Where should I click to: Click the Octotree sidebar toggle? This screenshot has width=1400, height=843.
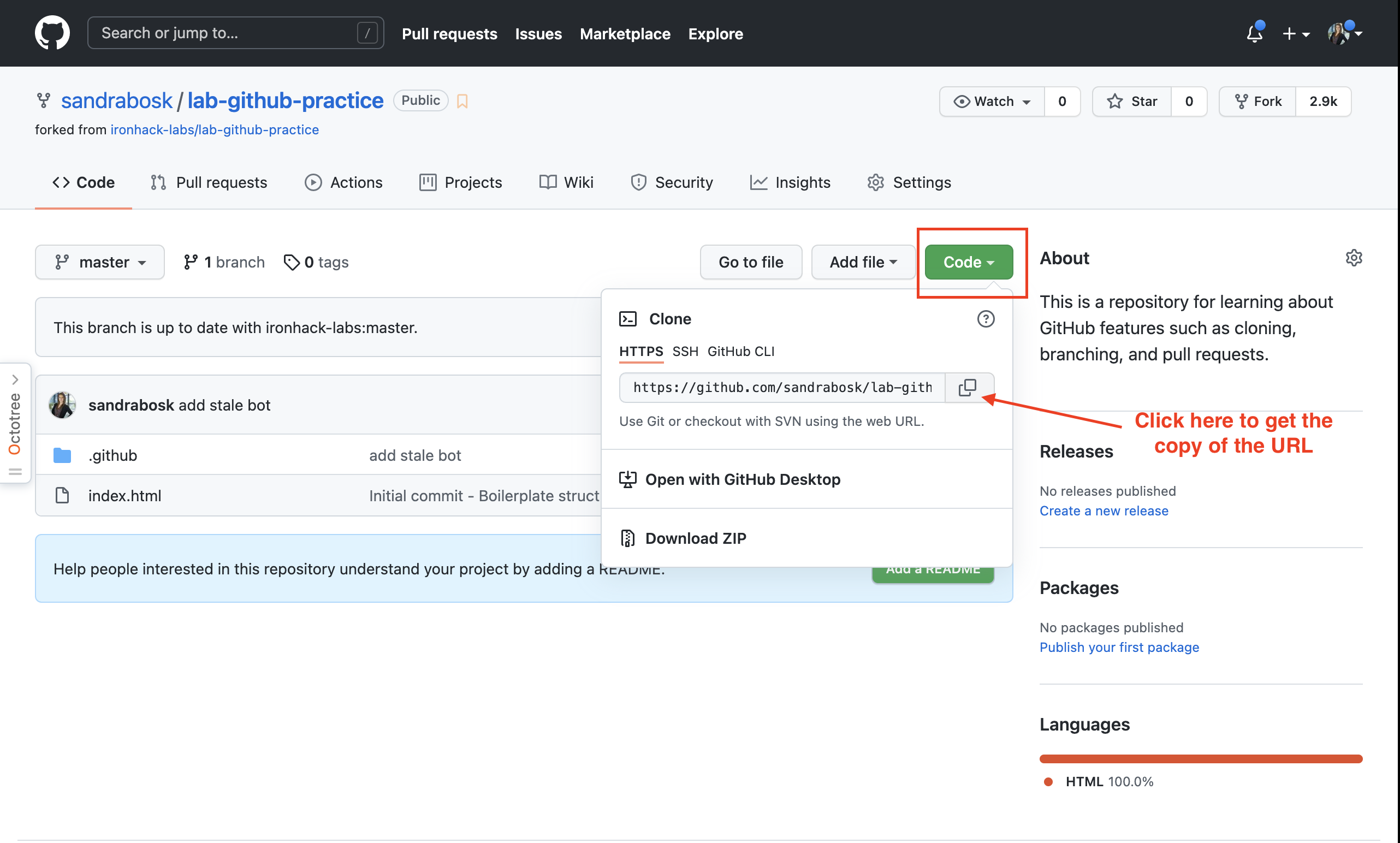point(15,379)
